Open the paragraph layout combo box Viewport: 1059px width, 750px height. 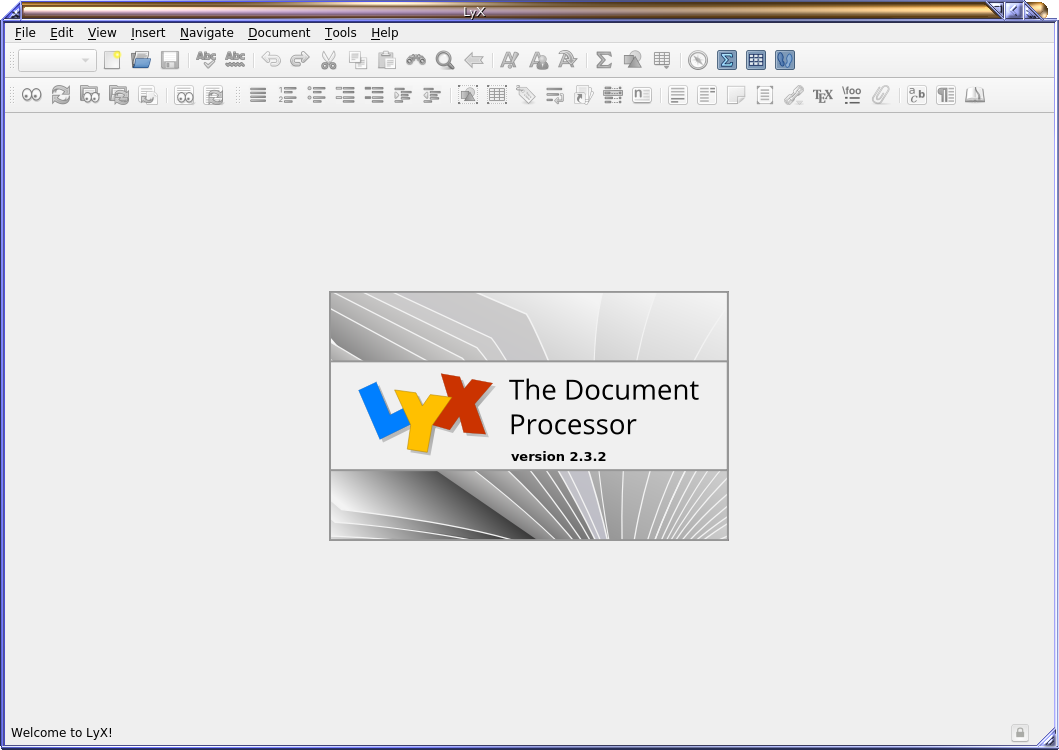click(x=57, y=60)
